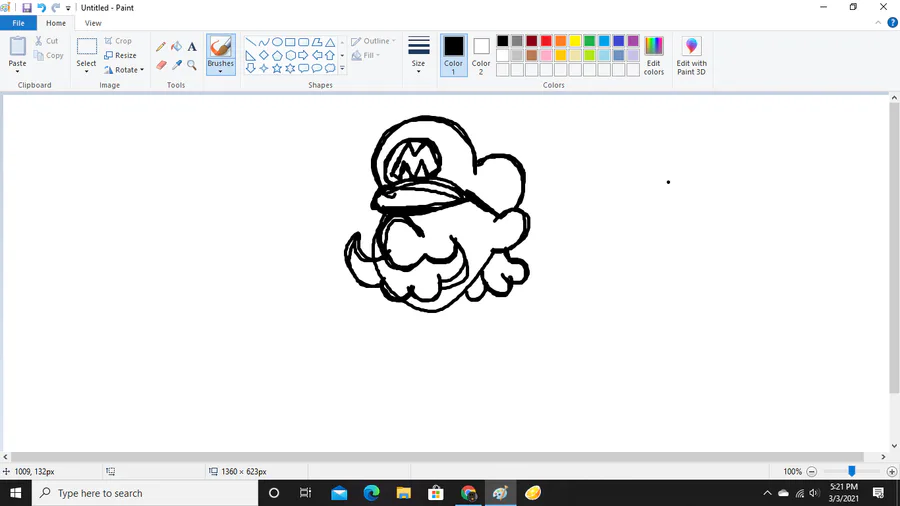Open Edit with Paint 3D
The width and height of the screenshot is (900, 506).
692,55
